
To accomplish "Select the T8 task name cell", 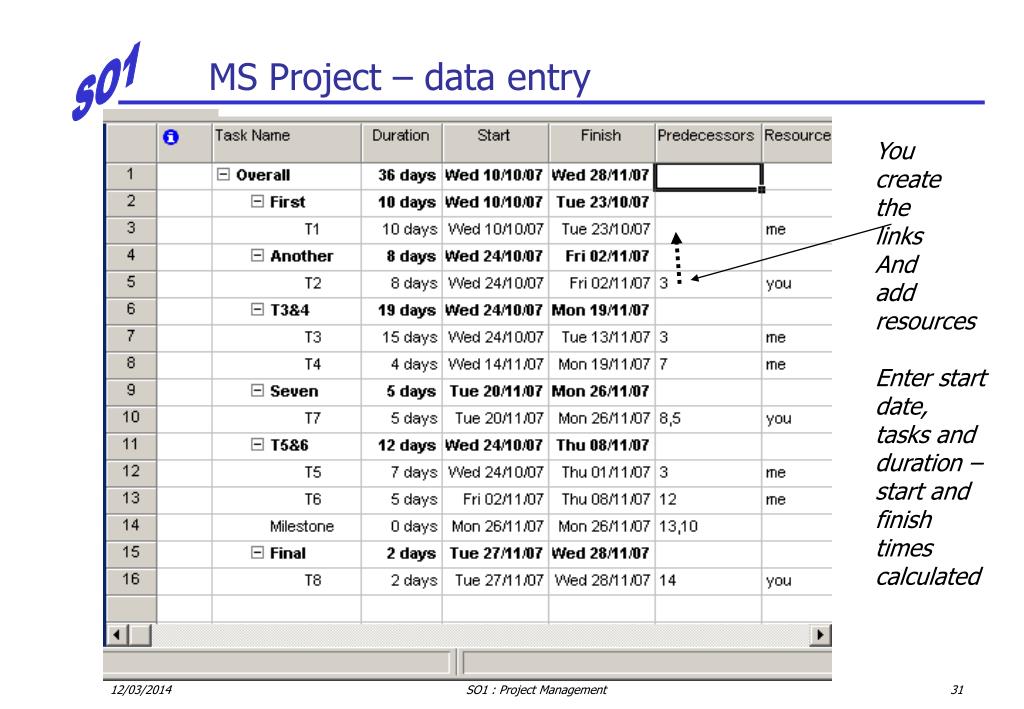I will point(287,580).
